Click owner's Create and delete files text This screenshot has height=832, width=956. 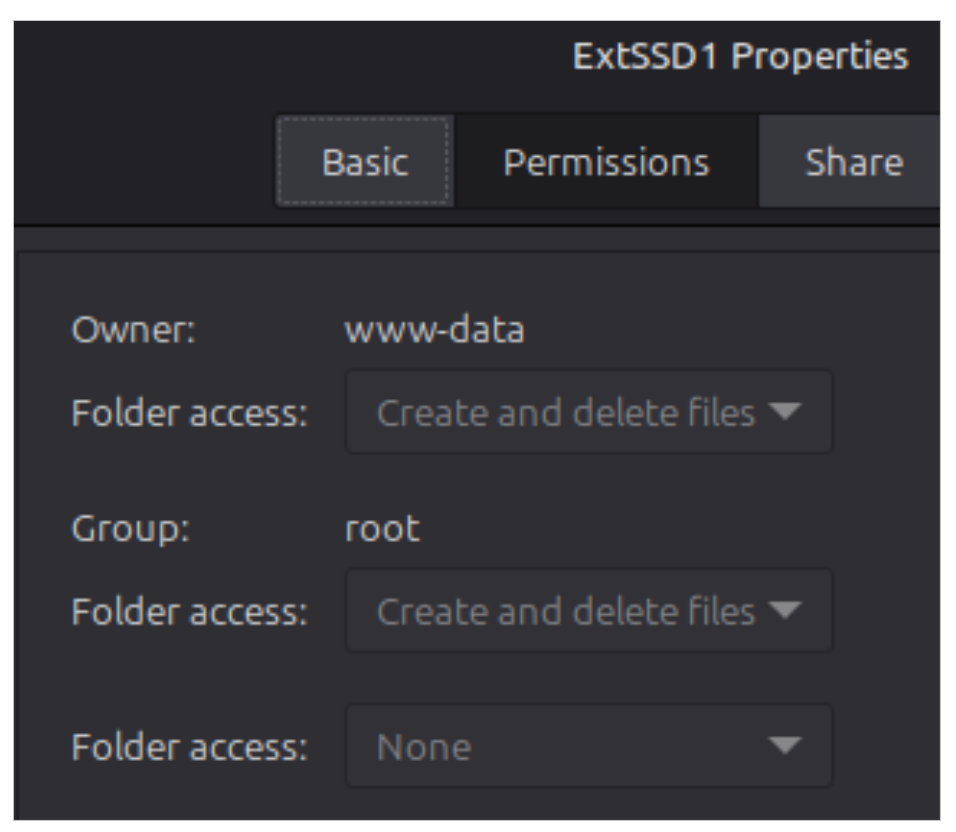(x=565, y=412)
